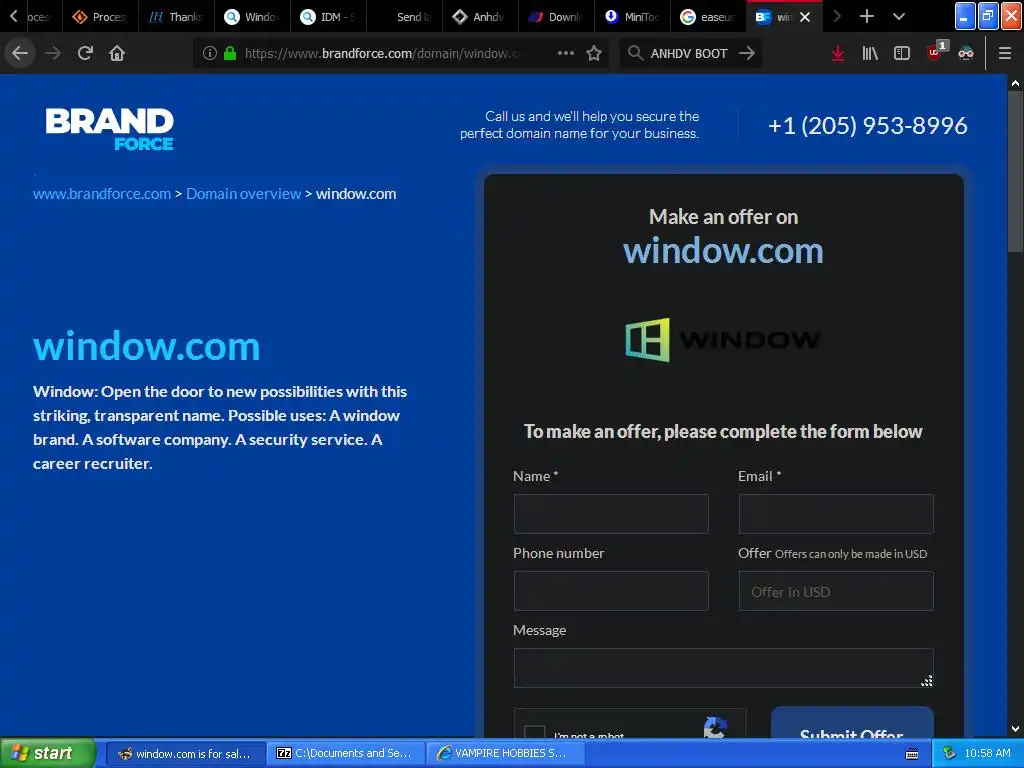This screenshot has width=1024, height=768.
Task: Click the scrollbar down arrow
Action: (x=1015, y=728)
